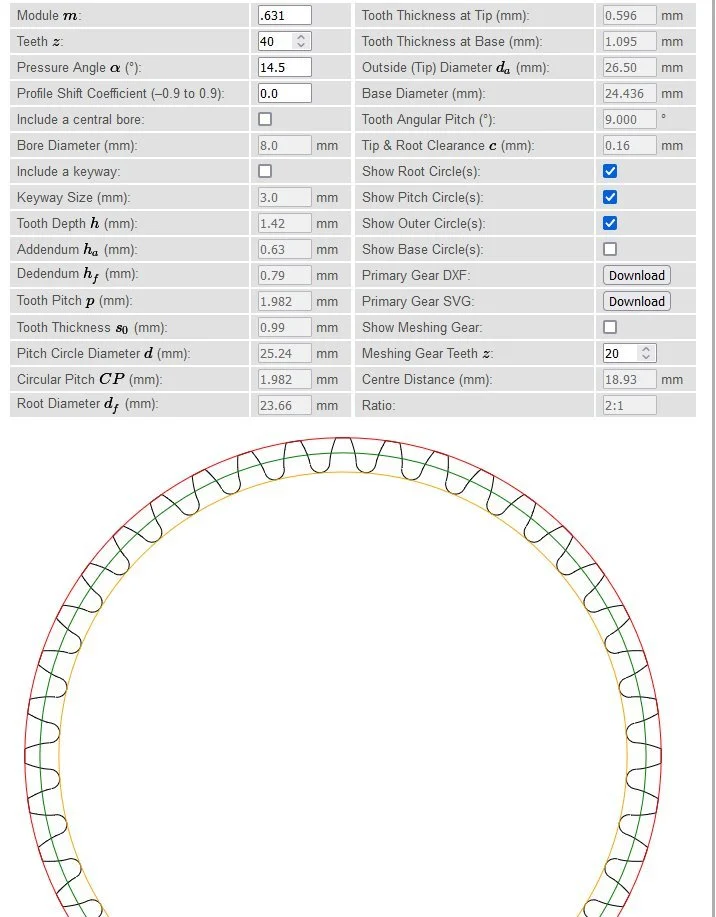The height and width of the screenshot is (917, 716).
Task: Enable Show Meshing Gear checkbox
Action: tap(610, 327)
